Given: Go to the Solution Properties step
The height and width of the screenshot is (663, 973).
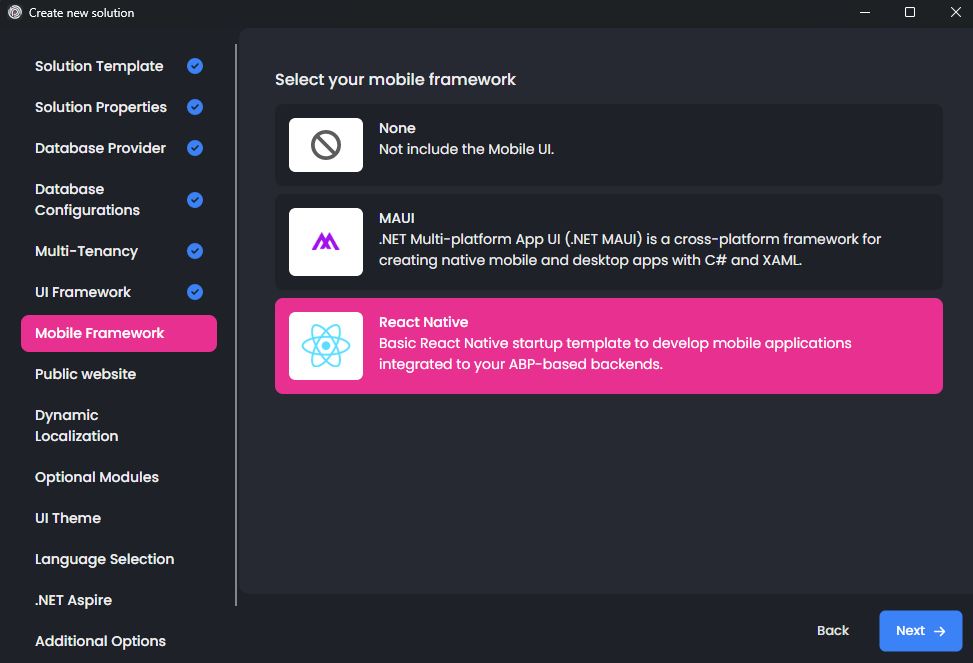Looking at the screenshot, I should (x=101, y=107).
